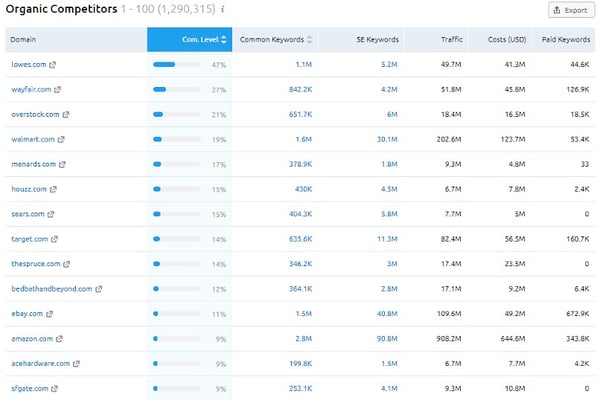Open external link icon next to bedbathandbeyond.com

point(99,289)
